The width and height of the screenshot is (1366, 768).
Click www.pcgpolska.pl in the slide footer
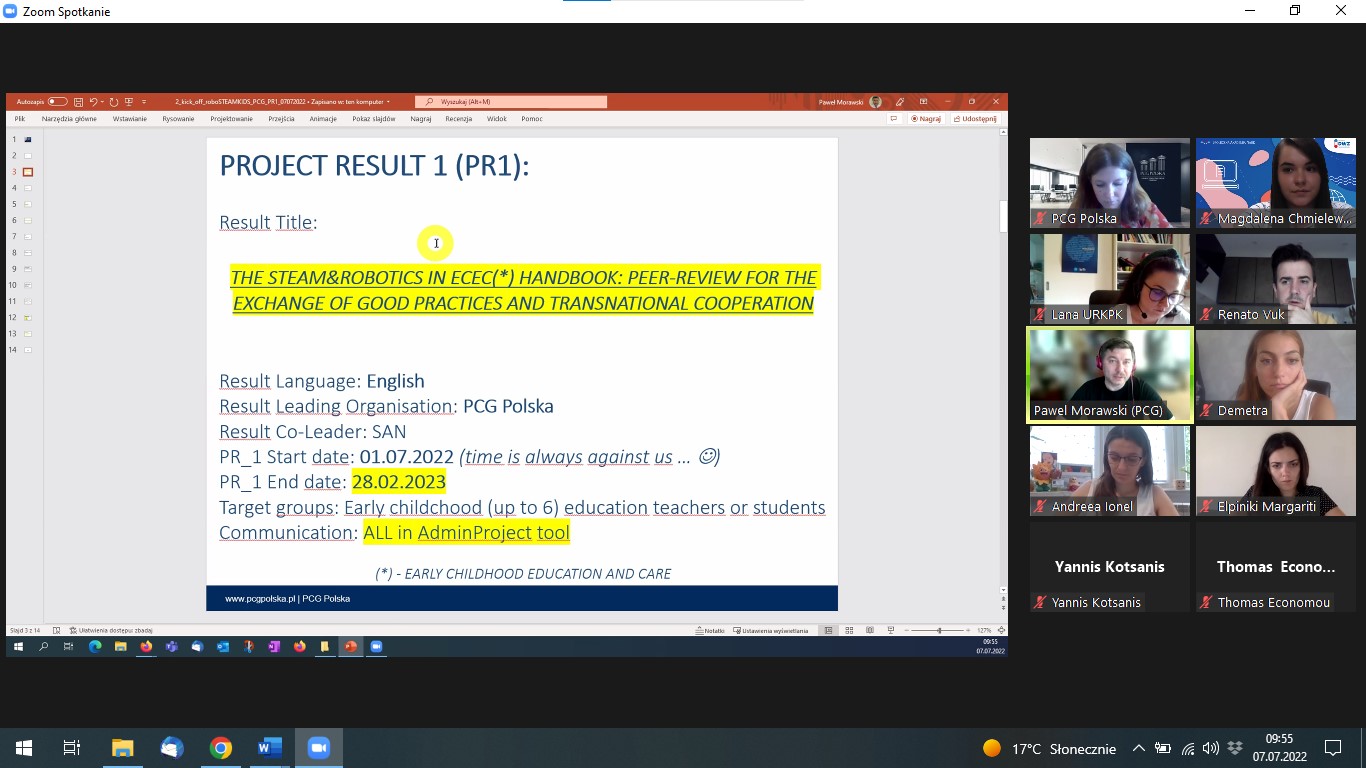click(x=260, y=598)
